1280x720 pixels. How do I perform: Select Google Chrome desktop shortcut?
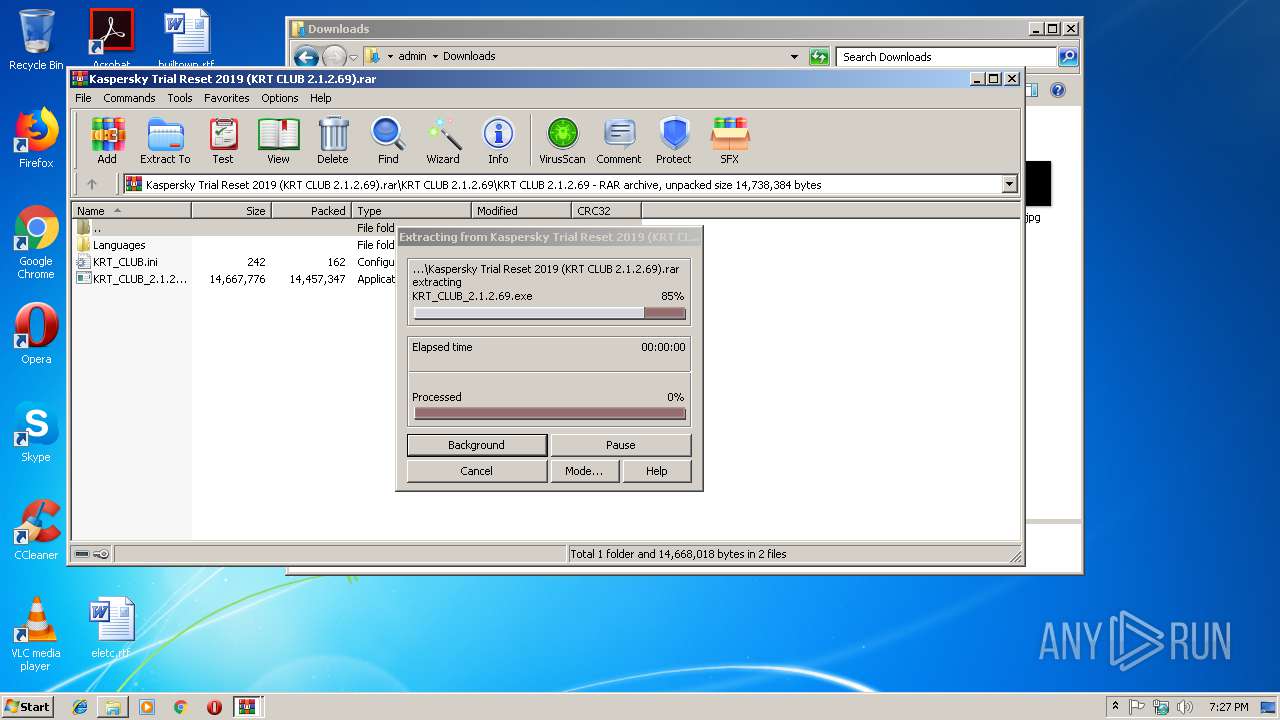coord(36,243)
